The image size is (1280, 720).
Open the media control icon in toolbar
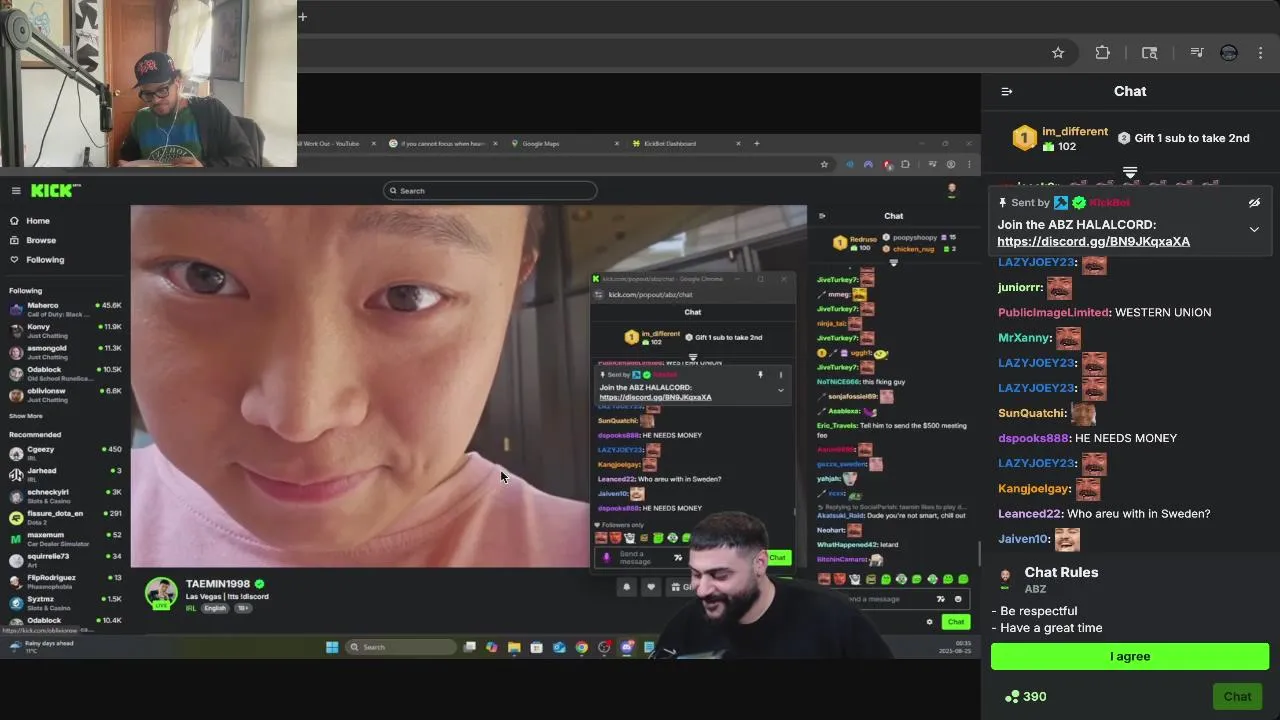(1196, 53)
